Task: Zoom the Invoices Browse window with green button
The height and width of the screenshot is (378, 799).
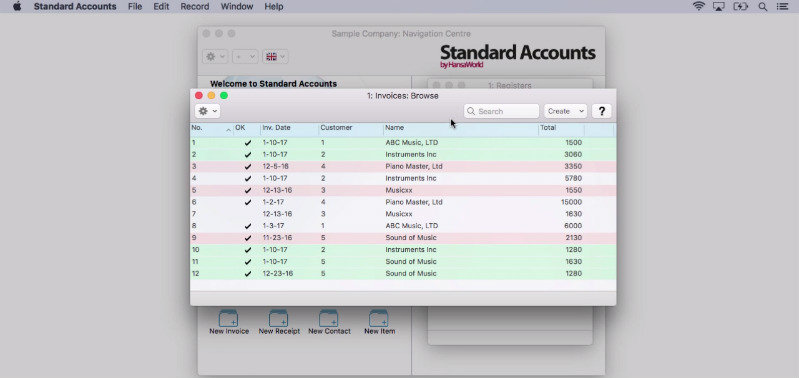Action: pos(224,95)
